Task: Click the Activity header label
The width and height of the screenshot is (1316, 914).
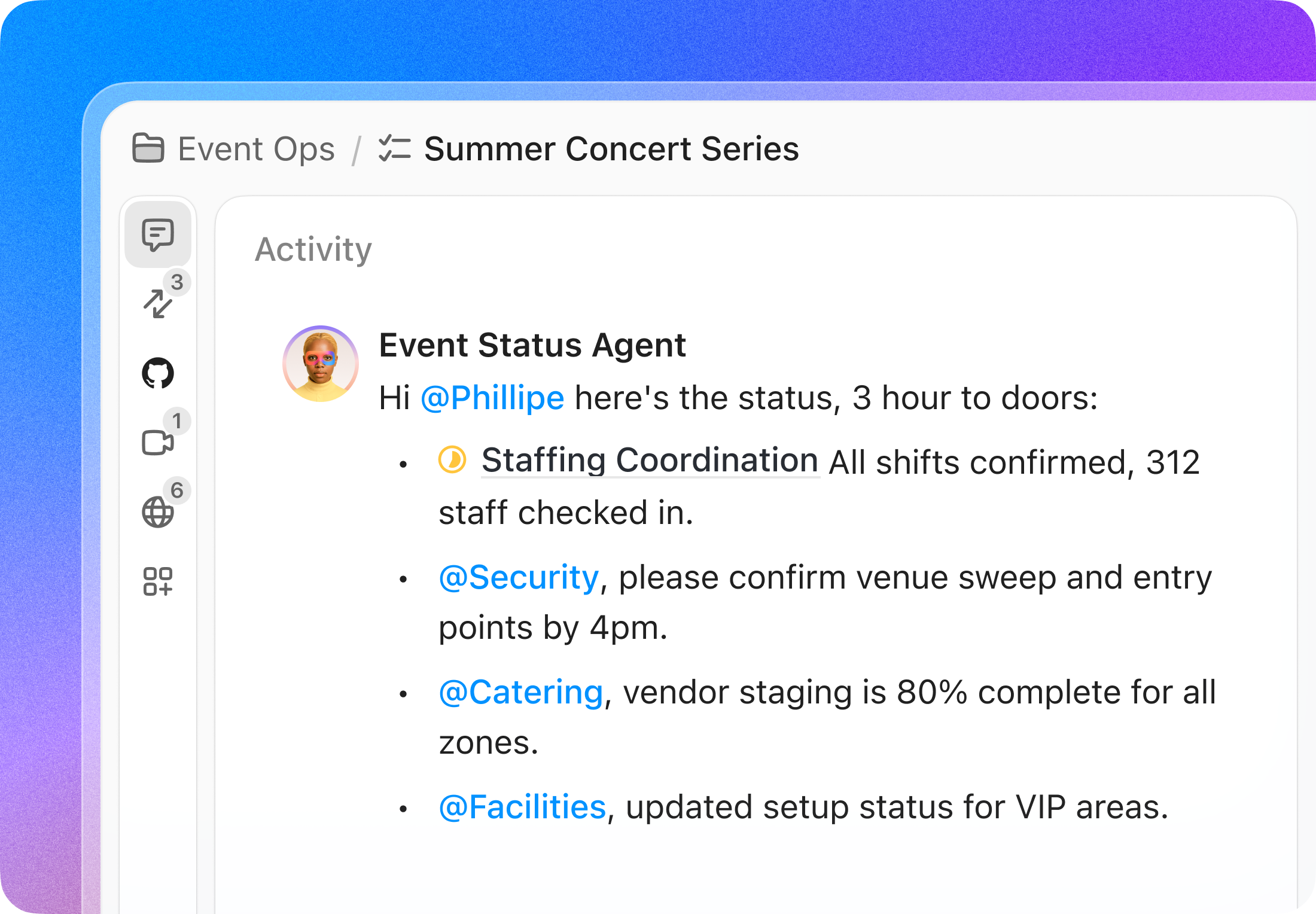Action: tap(313, 249)
